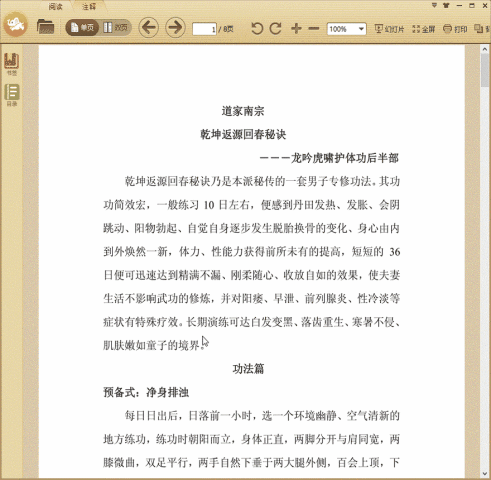The width and height of the screenshot is (491, 480).
Task: Open the bookmarks sidebar panel
Action: click(12, 64)
